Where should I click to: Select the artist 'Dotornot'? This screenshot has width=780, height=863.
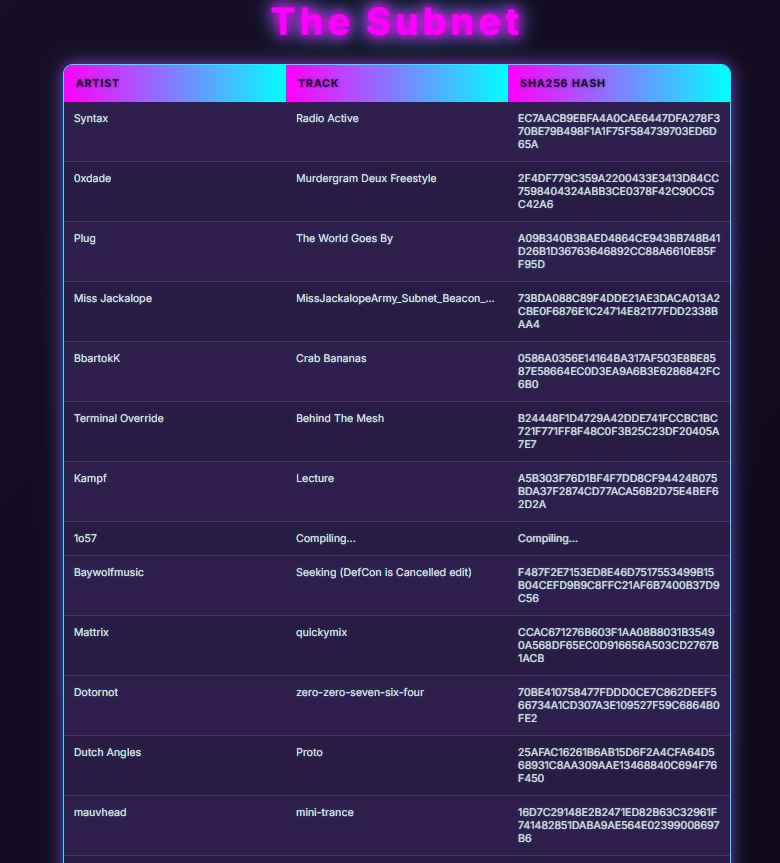click(96, 692)
